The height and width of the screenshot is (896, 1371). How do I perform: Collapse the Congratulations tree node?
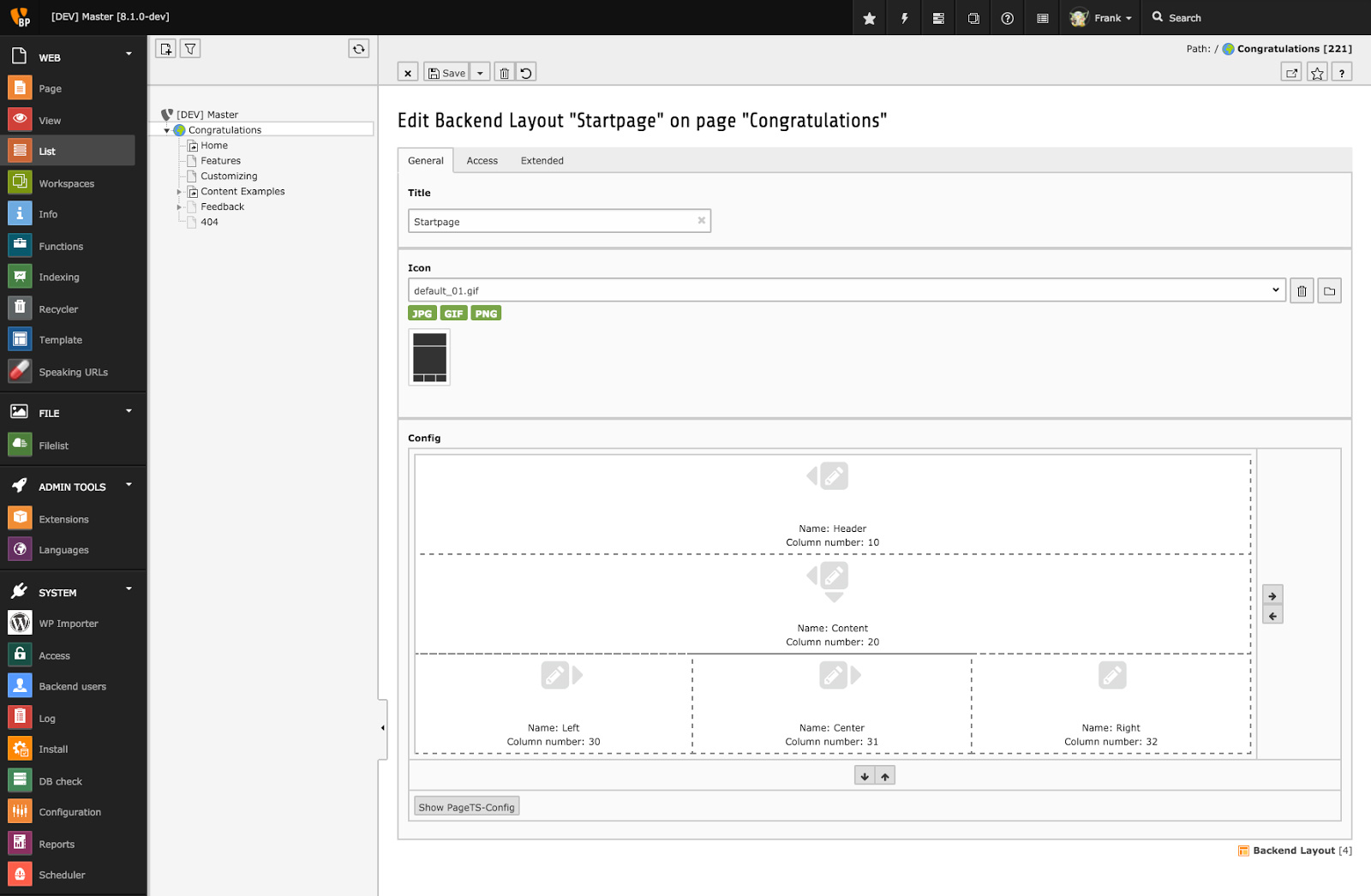click(166, 130)
